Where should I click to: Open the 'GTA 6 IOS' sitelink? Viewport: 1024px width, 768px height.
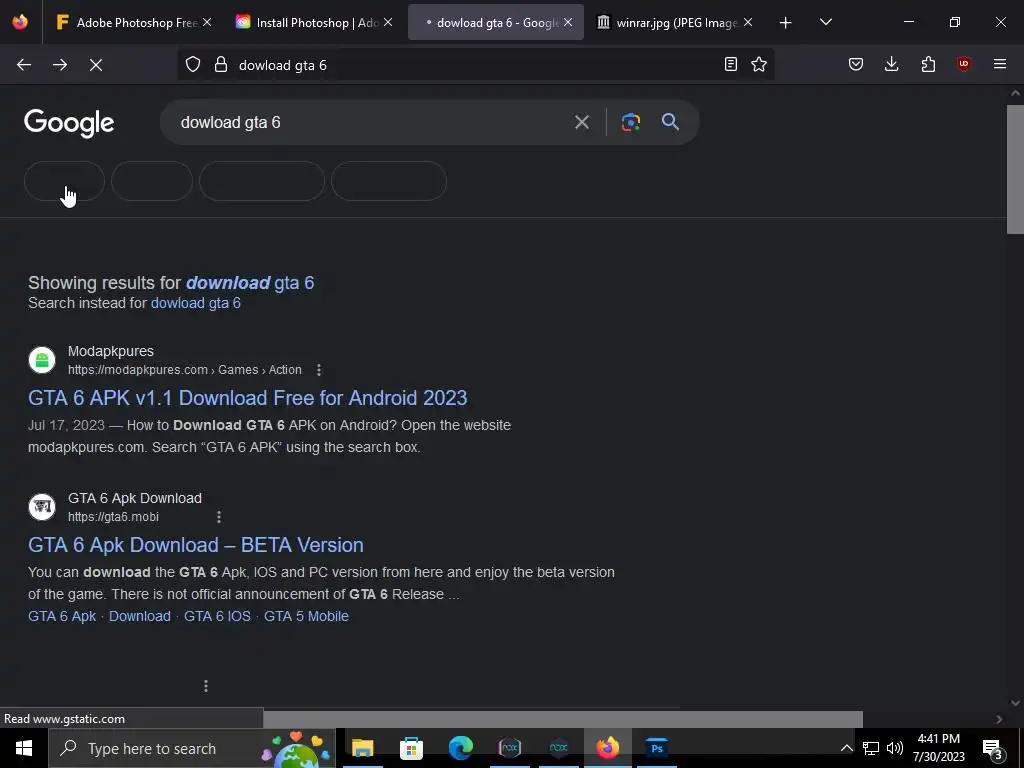(217, 616)
